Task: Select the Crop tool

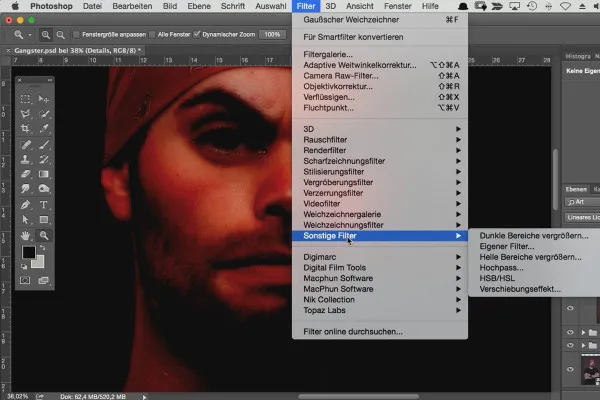Action: coord(25,128)
